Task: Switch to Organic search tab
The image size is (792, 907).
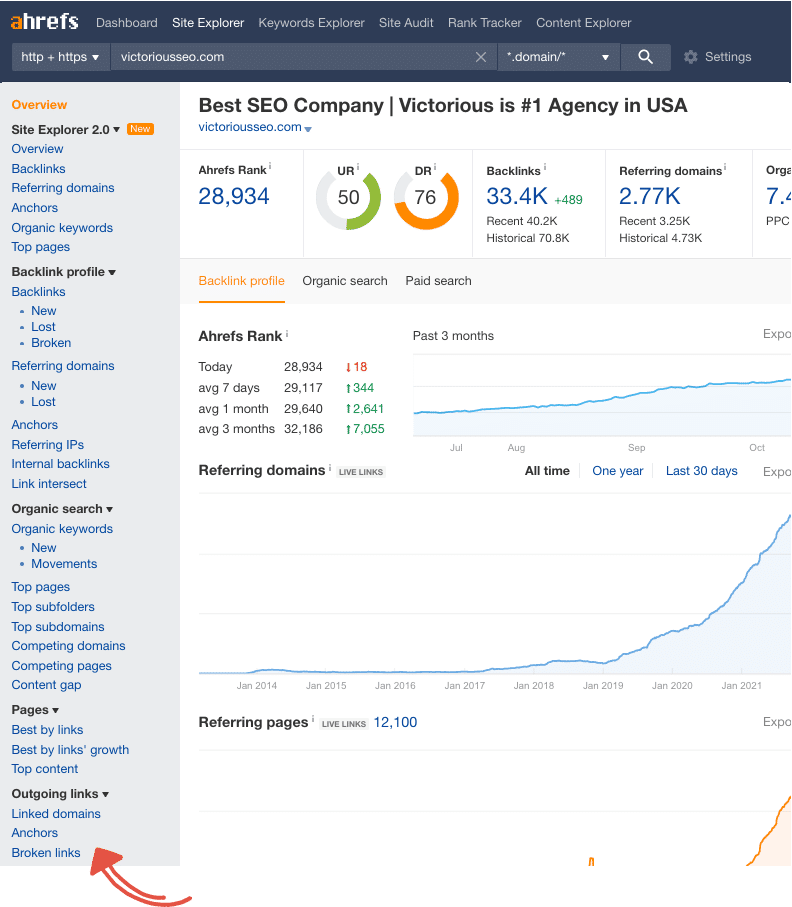Action: [345, 281]
